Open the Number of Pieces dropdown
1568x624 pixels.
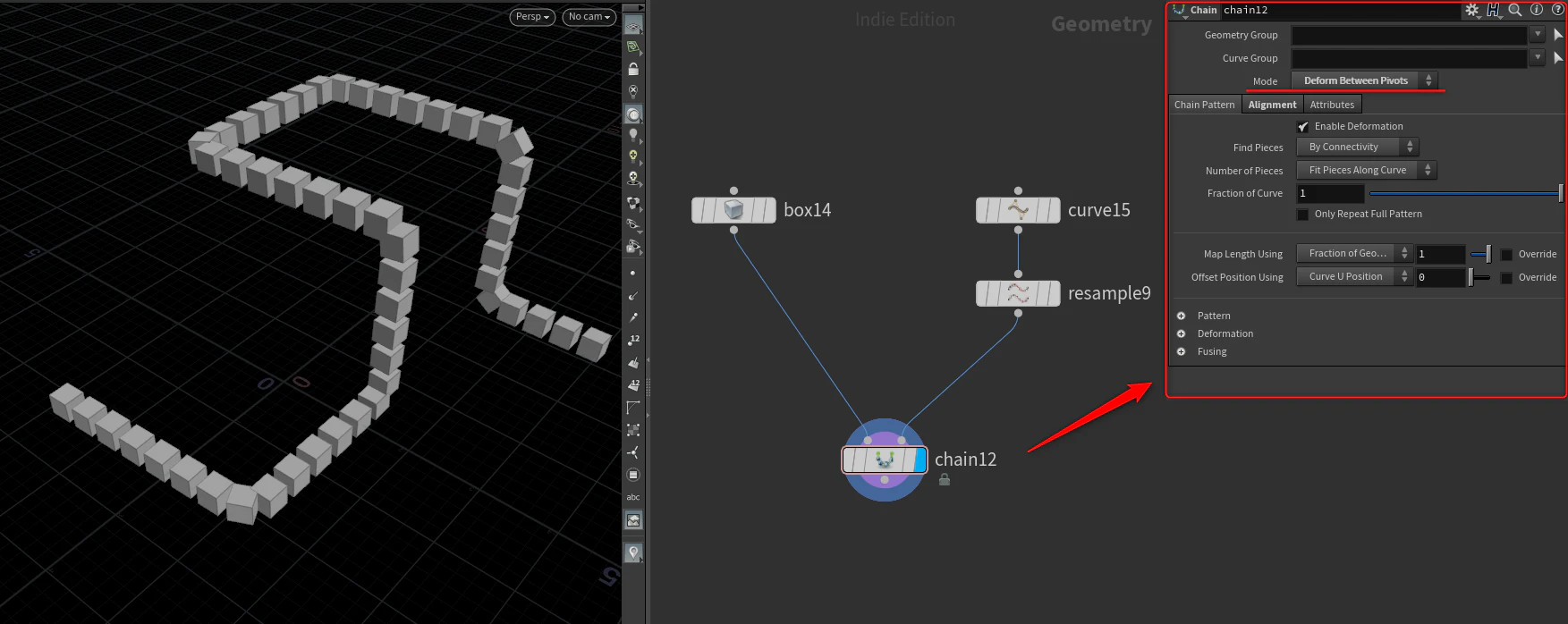tap(1366, 170)
